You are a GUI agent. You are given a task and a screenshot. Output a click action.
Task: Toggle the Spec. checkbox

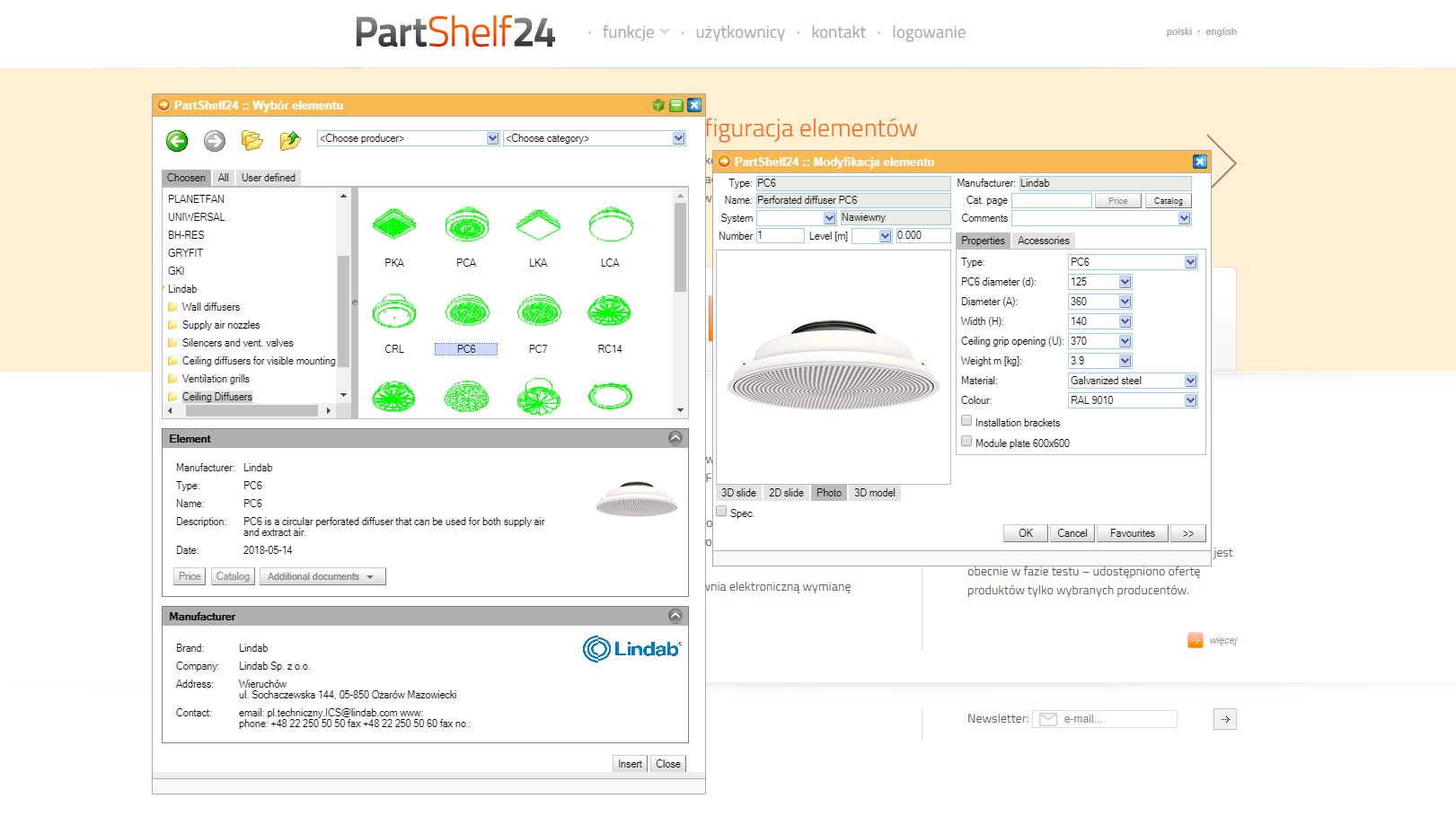(x=721, y=512)
